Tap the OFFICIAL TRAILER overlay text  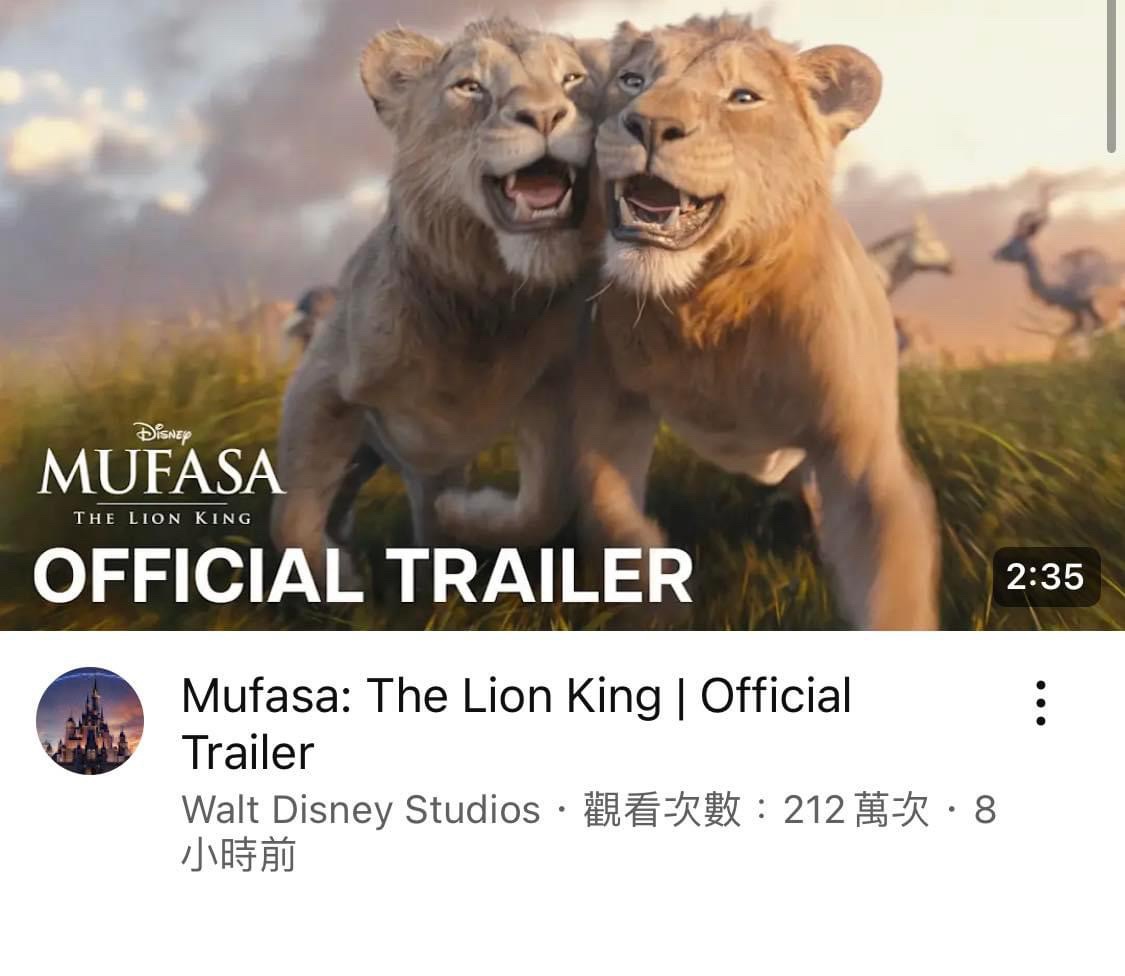coord(363,576)
